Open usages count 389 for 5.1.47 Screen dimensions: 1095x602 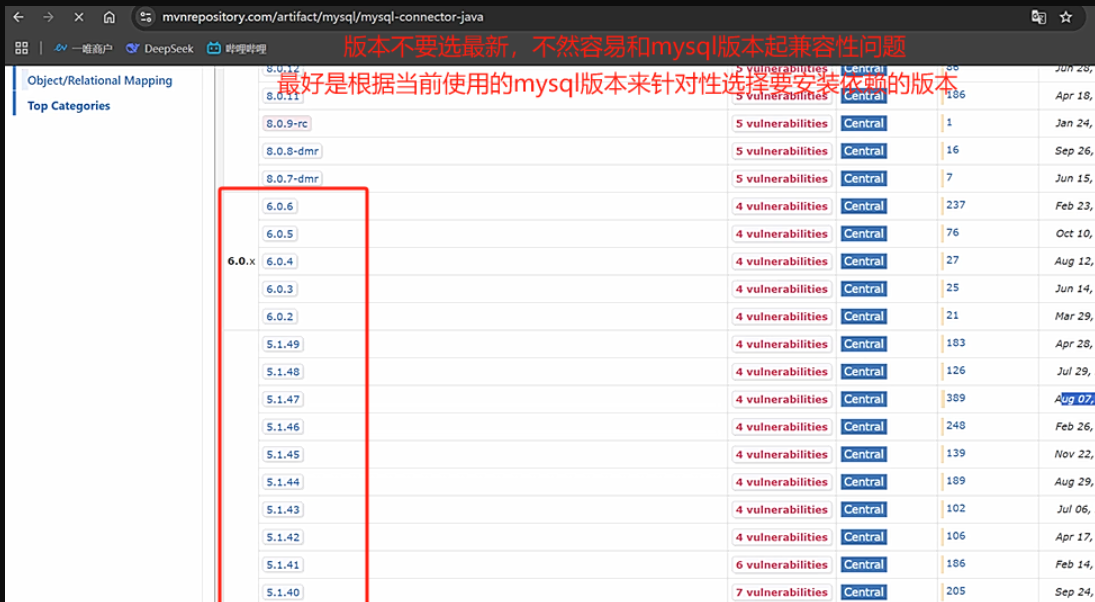coord(956,398)
